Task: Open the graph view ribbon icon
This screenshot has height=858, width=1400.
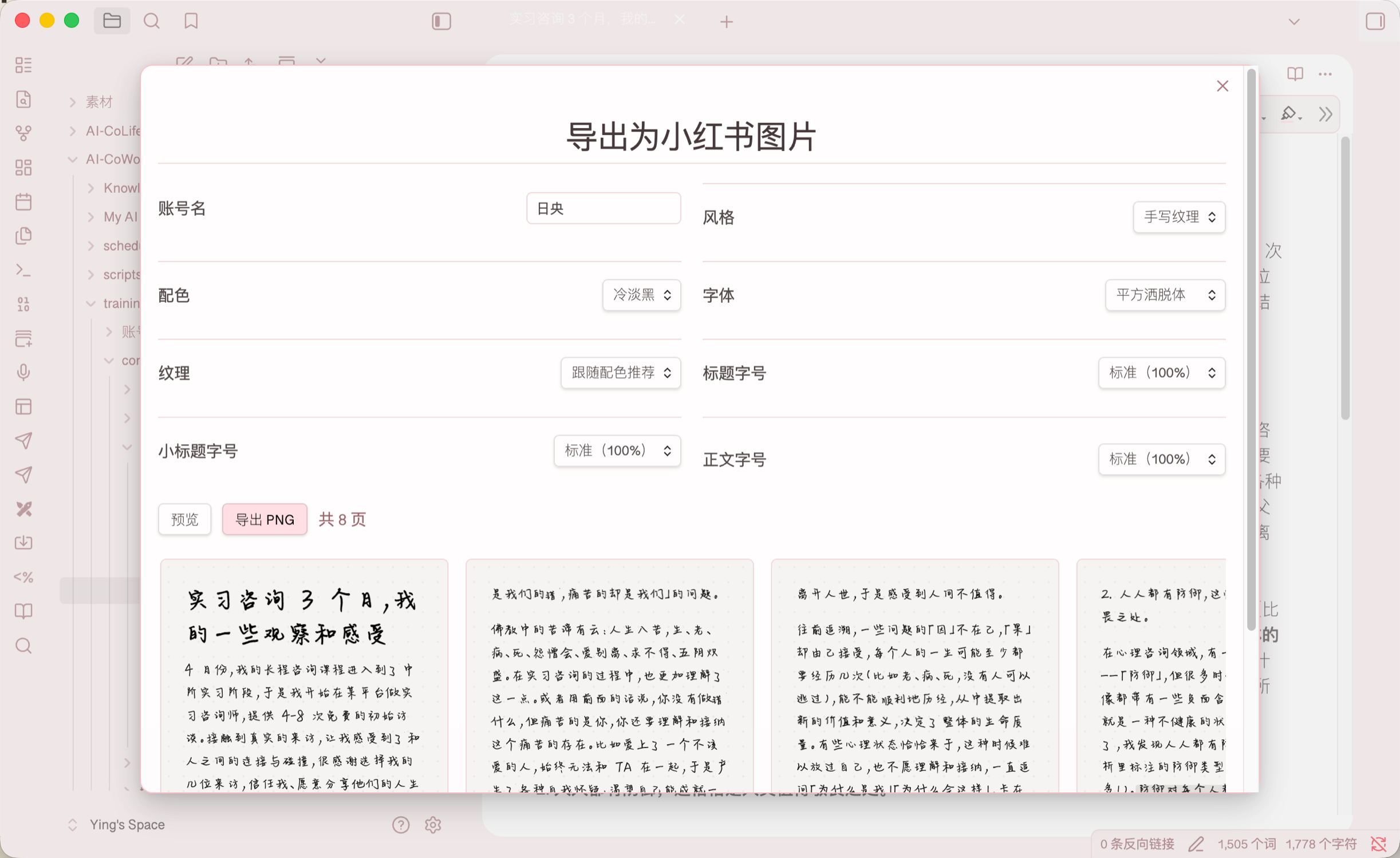Action: coord(23,133)
